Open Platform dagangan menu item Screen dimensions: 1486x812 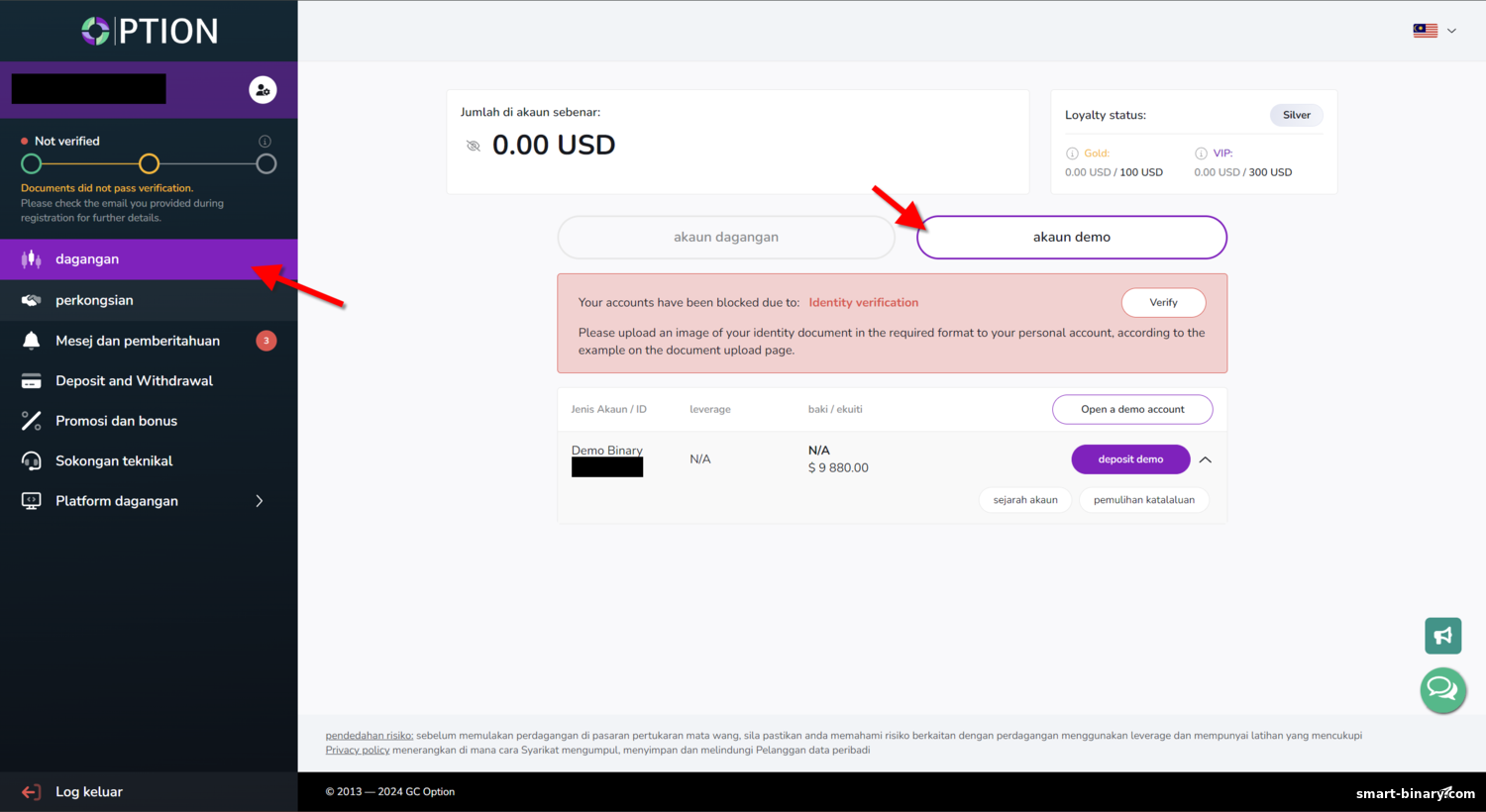click(149, 501)
